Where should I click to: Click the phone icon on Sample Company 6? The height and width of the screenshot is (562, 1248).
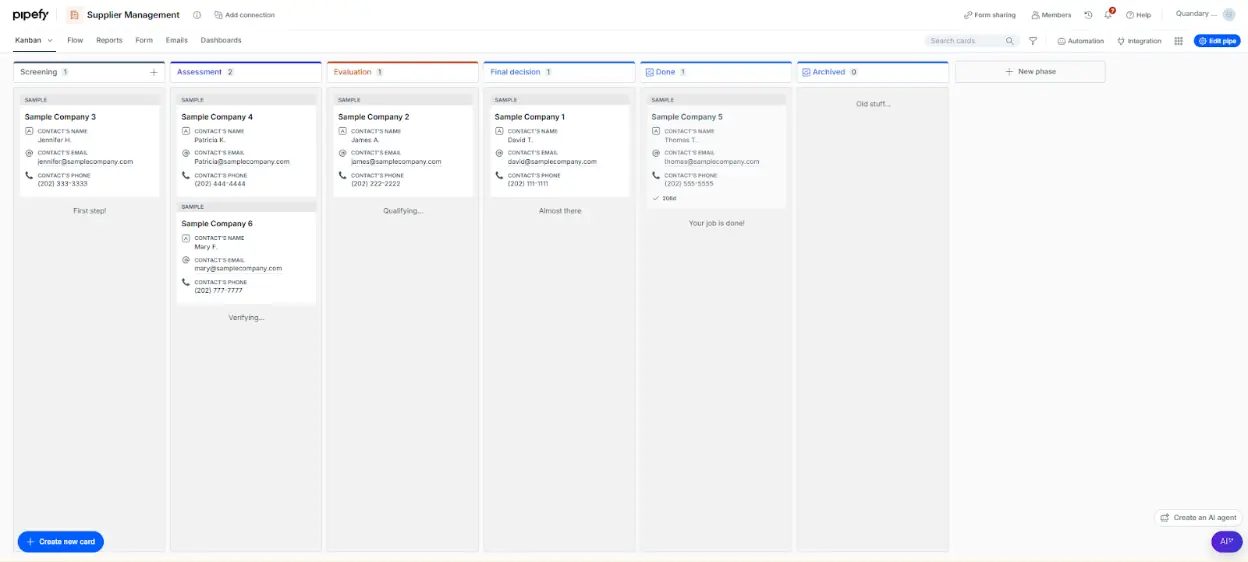(186, 282)
